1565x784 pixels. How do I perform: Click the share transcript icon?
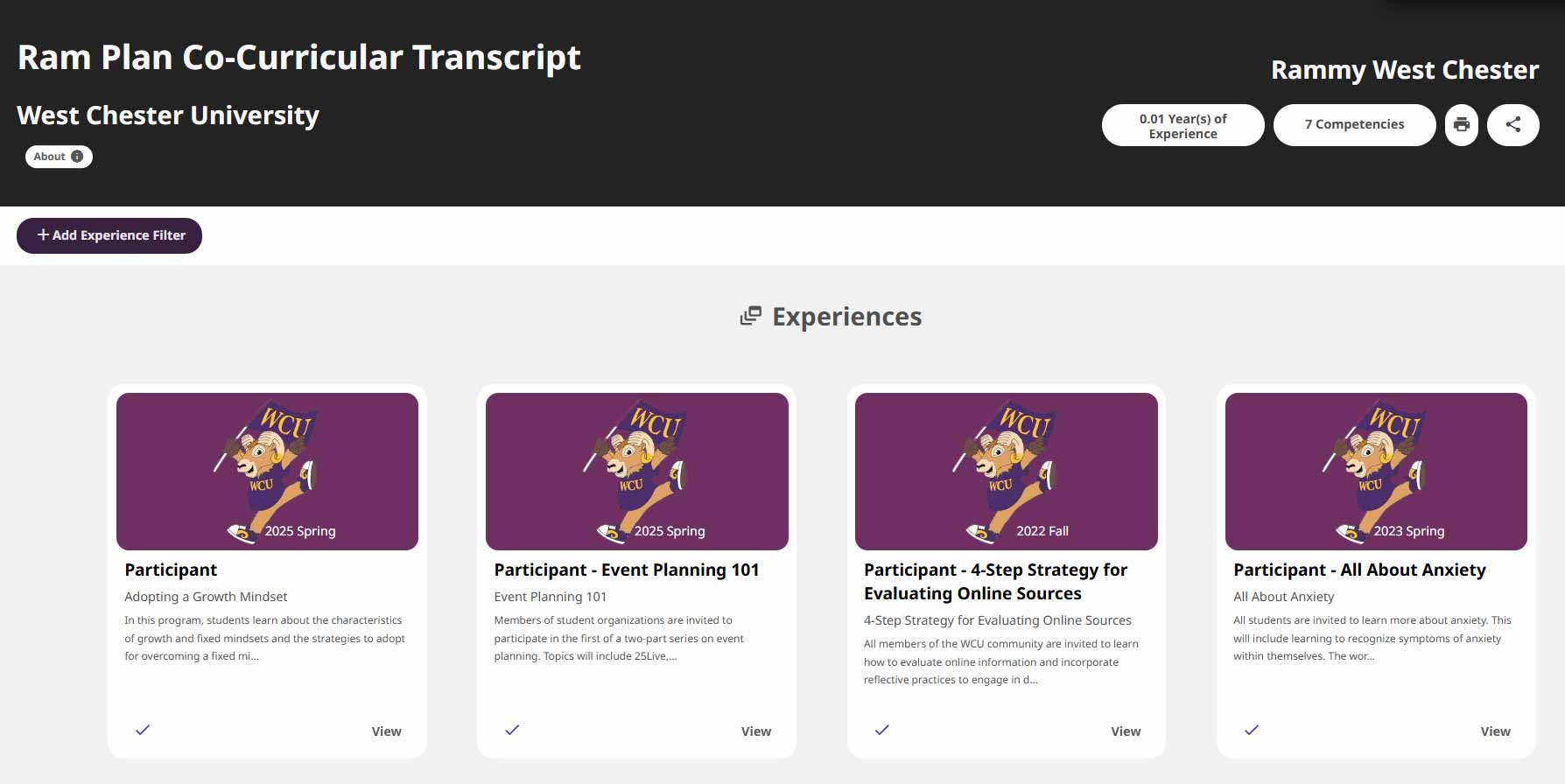1512,125
